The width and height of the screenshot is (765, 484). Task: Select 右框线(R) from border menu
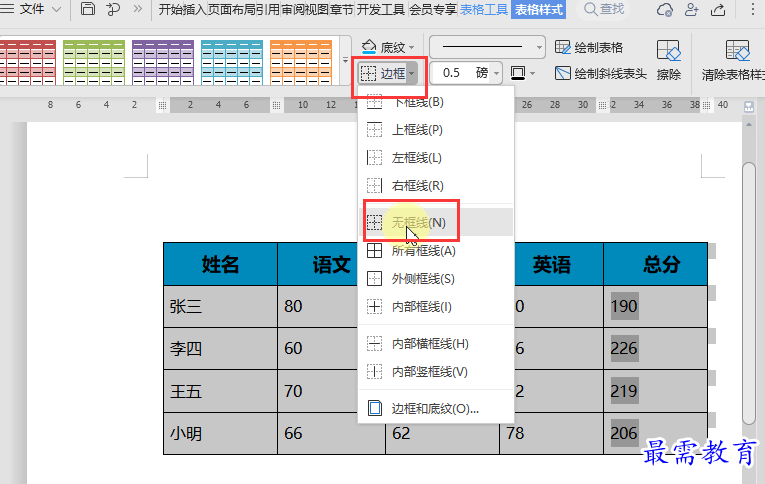pos(436,185)
